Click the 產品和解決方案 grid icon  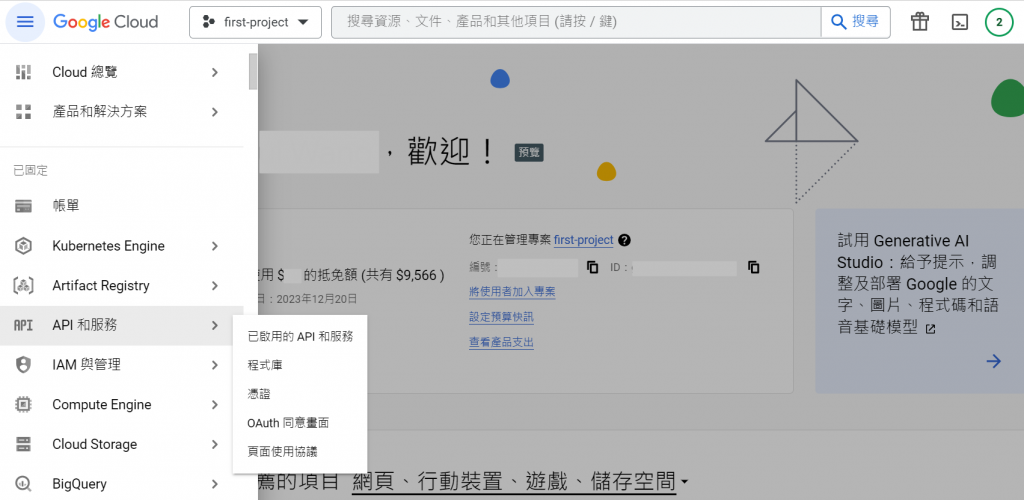click(x=24, y=112)
